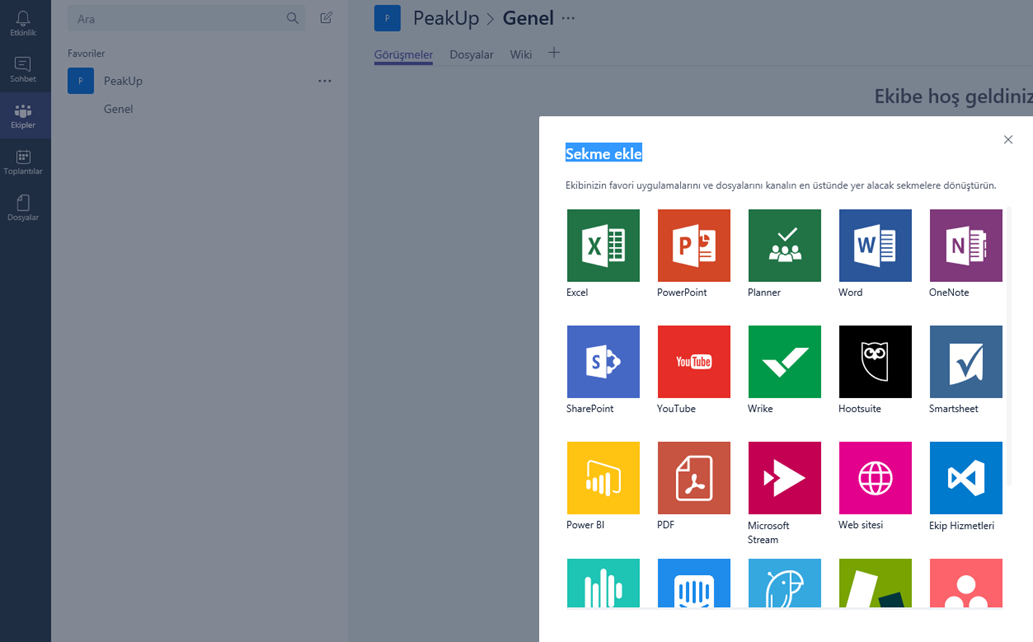Add the Excel tab tile
Image resolution: width=1033 pixels, height=642 pixels.
(603, 245)
